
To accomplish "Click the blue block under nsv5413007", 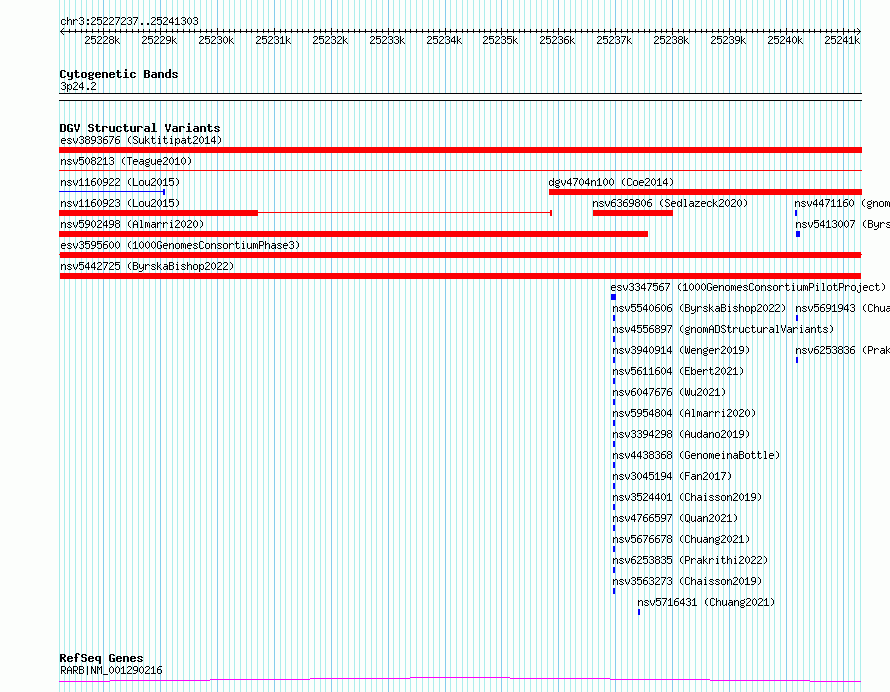I will (798, 234).
